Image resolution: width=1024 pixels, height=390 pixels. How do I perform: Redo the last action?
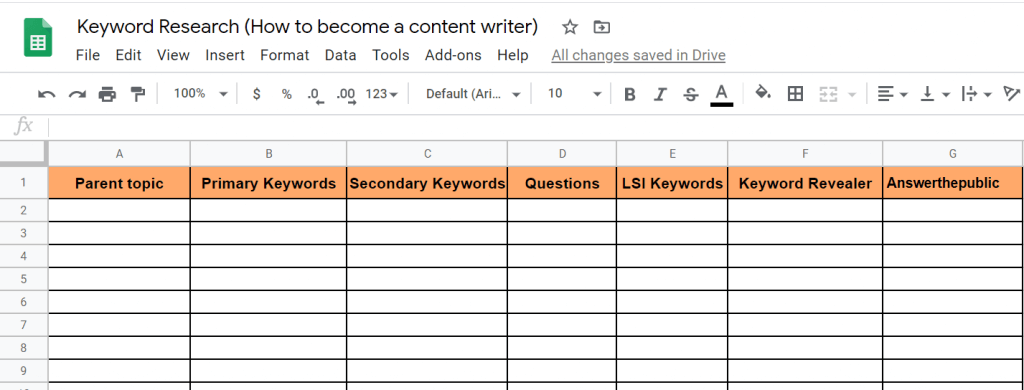point(77,94)
